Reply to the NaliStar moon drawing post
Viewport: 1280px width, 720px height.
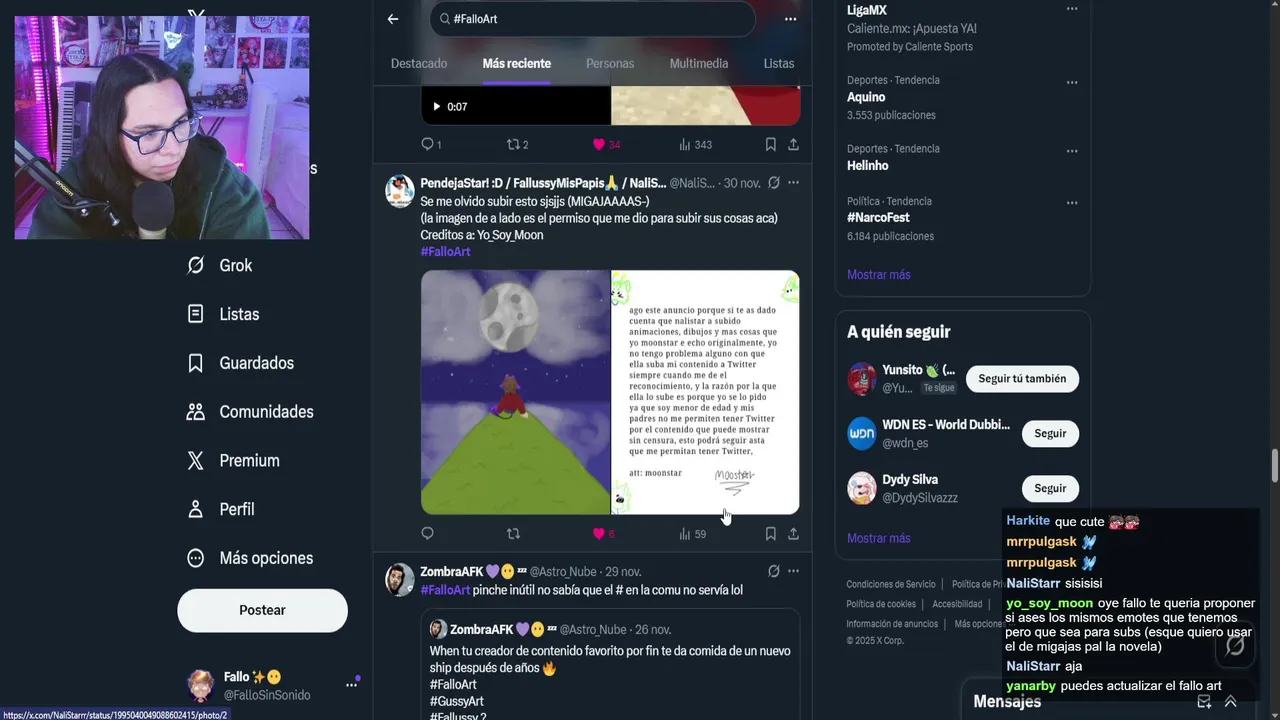428,534
